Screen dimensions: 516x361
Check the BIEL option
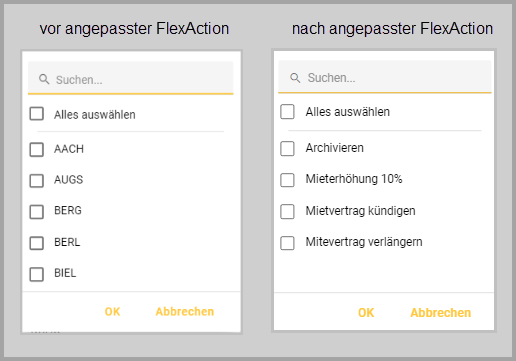point(37,274)
